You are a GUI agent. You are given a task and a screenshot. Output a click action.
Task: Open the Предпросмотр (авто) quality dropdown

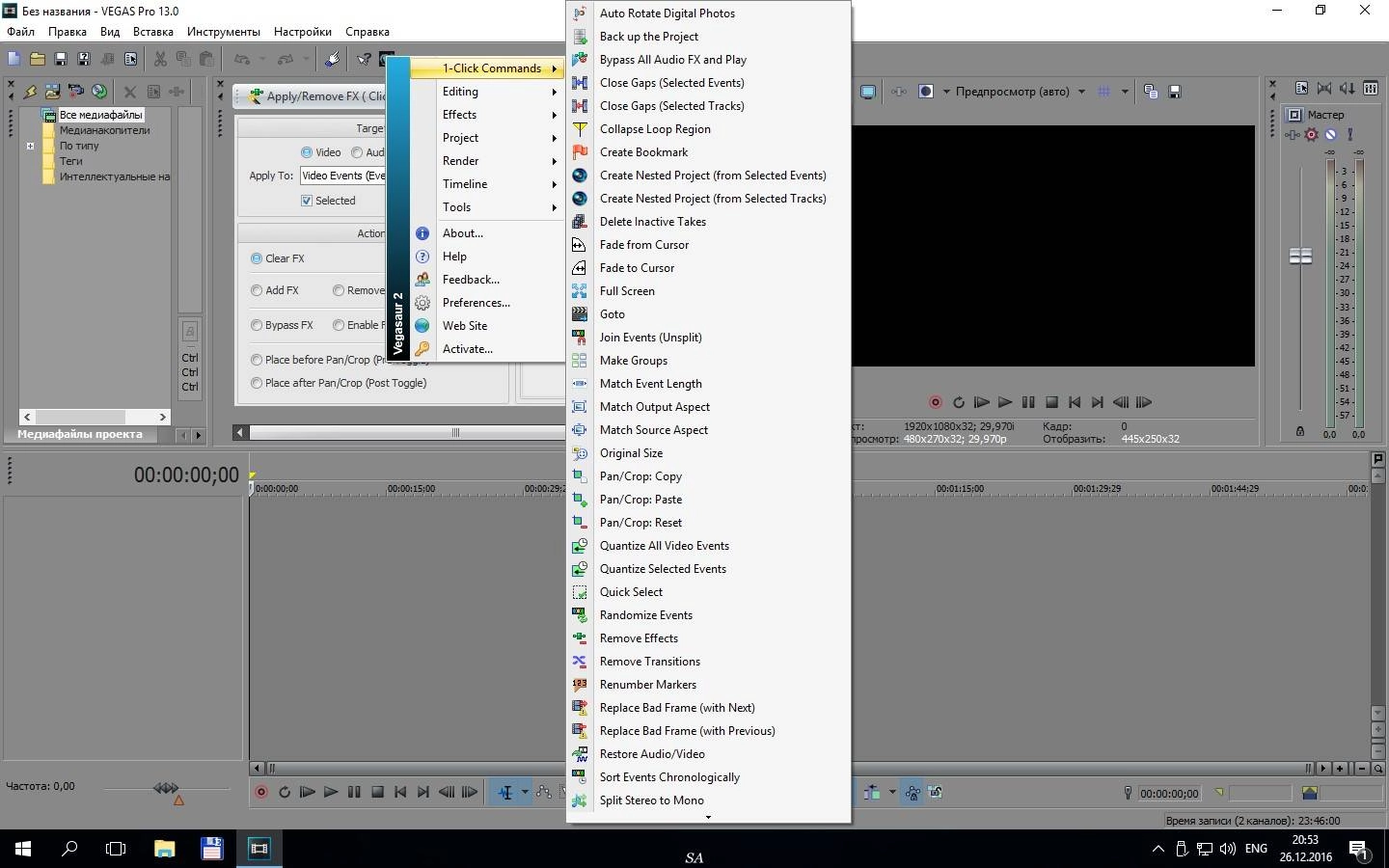[x=1081, y=92]
